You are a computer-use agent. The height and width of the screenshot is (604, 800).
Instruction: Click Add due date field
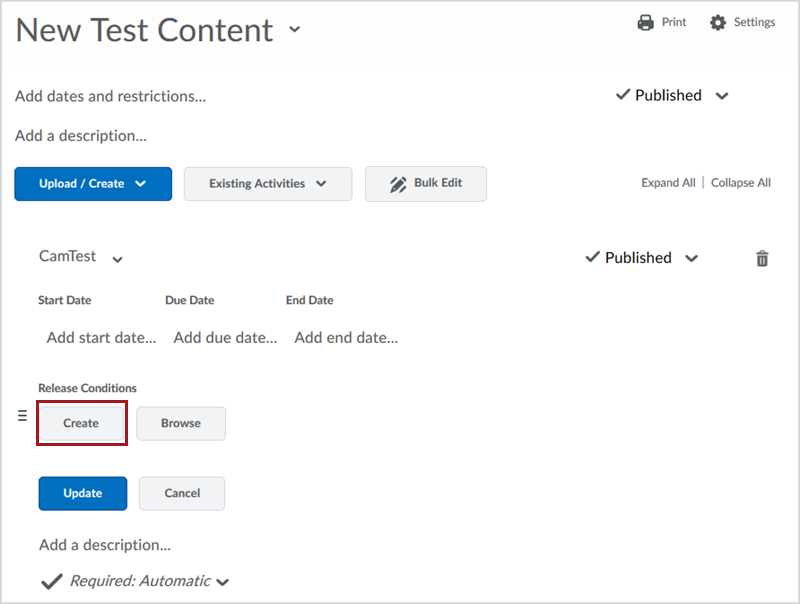225,337
